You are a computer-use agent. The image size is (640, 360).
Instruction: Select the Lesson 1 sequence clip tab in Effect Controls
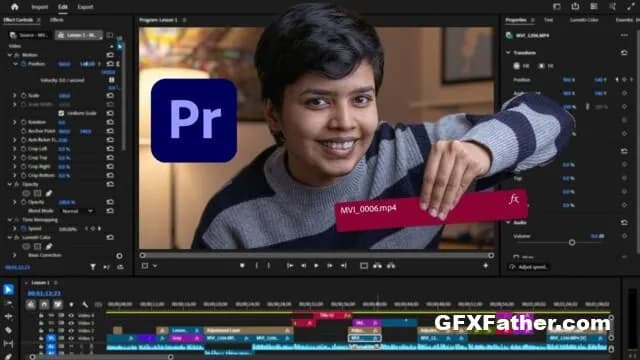coord(78,36)
